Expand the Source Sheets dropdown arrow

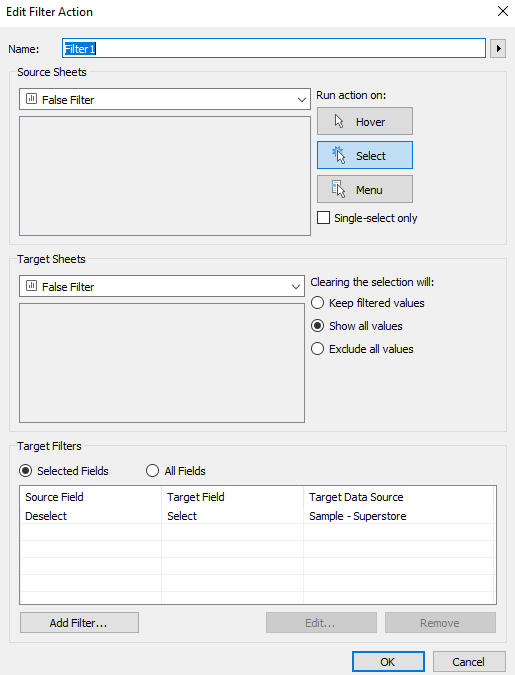pyautogui.click(x=301, y=100)
